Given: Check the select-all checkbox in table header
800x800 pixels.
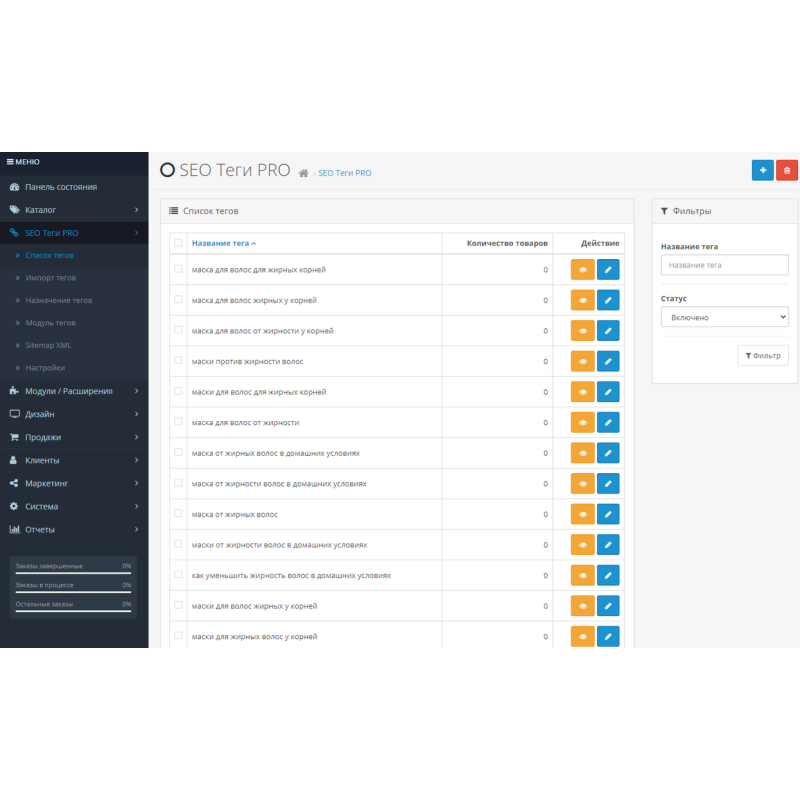Looking at the screenshot, I should [x=178, y=242].
